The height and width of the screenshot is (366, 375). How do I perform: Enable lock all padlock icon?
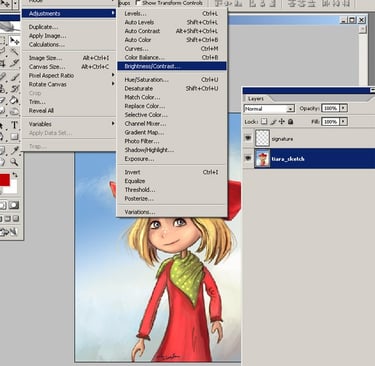coord(290,122)
